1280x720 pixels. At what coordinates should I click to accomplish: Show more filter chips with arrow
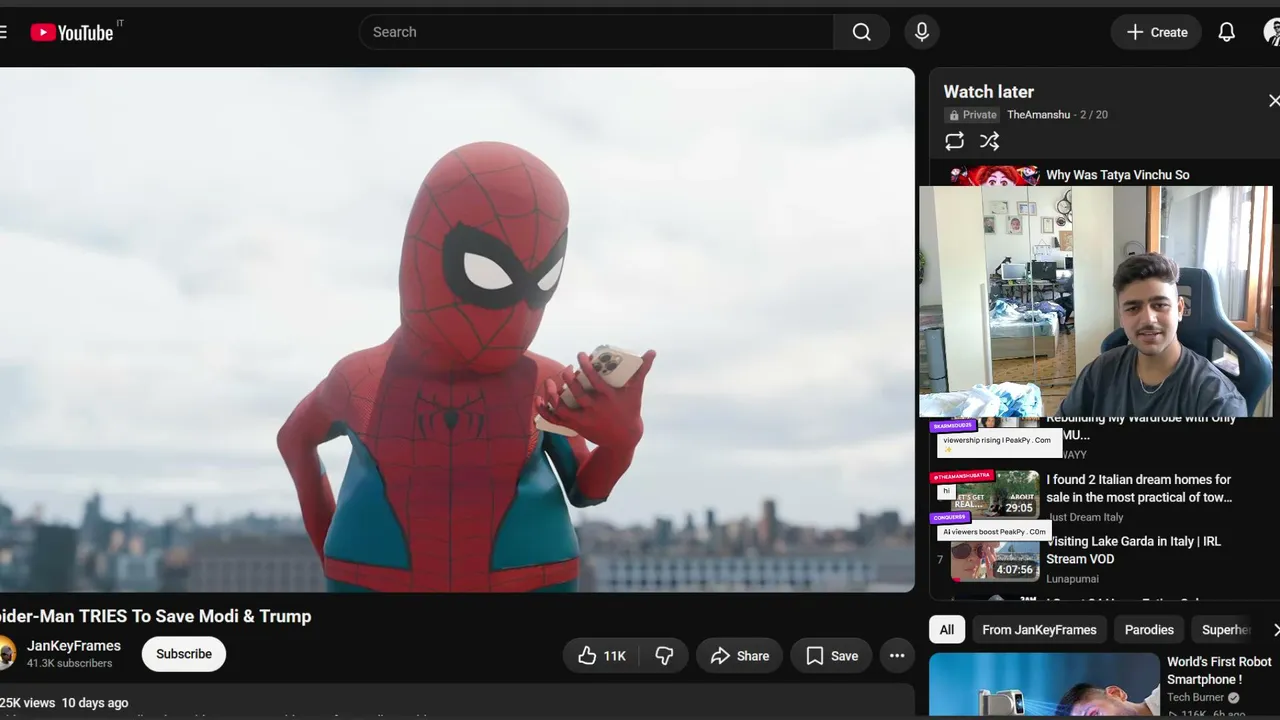pos(1274,630)
